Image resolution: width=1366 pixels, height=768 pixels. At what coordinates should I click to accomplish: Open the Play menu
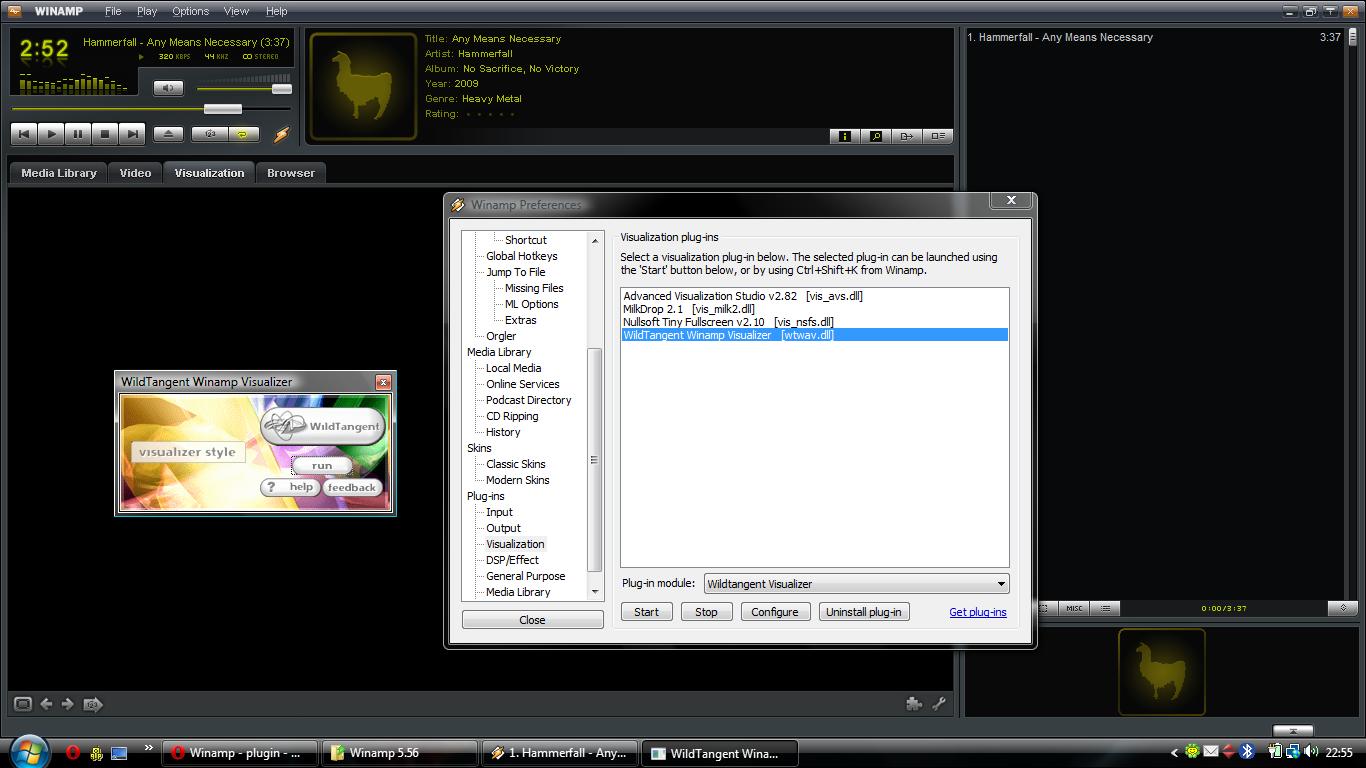click(147, 11)
